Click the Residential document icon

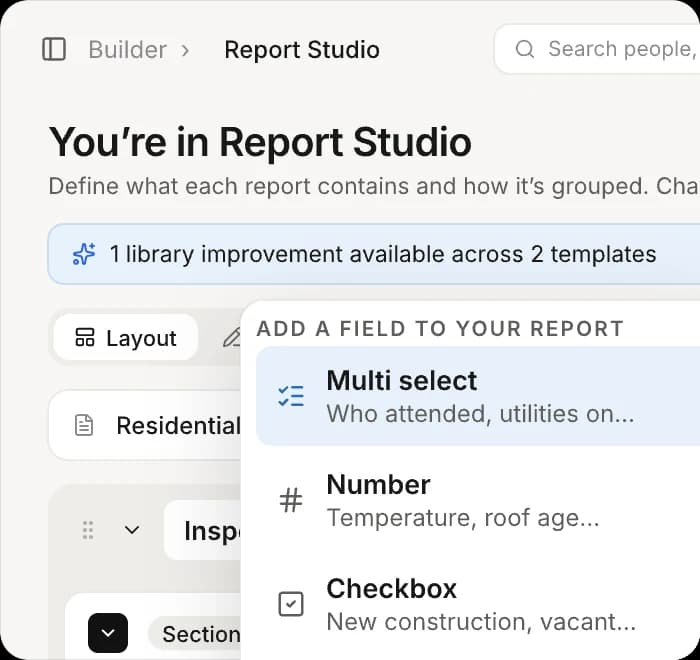[x=84, y=425]
